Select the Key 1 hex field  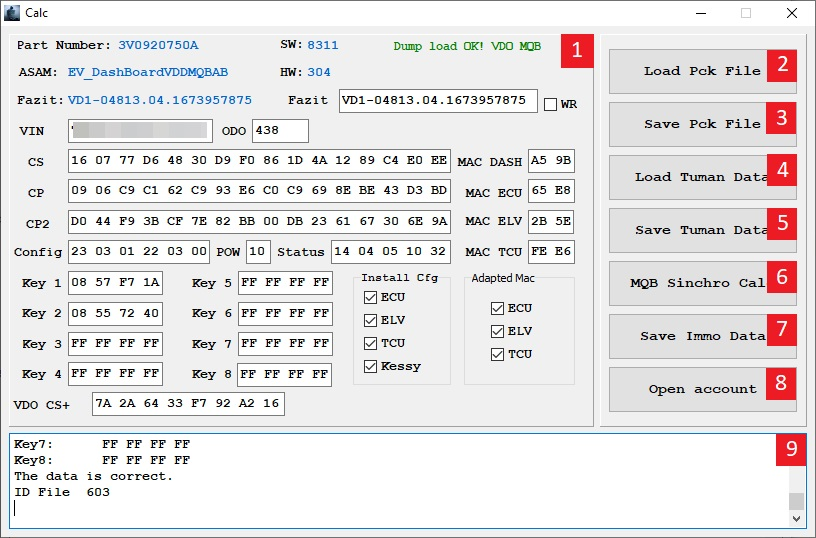click(116, 283)
